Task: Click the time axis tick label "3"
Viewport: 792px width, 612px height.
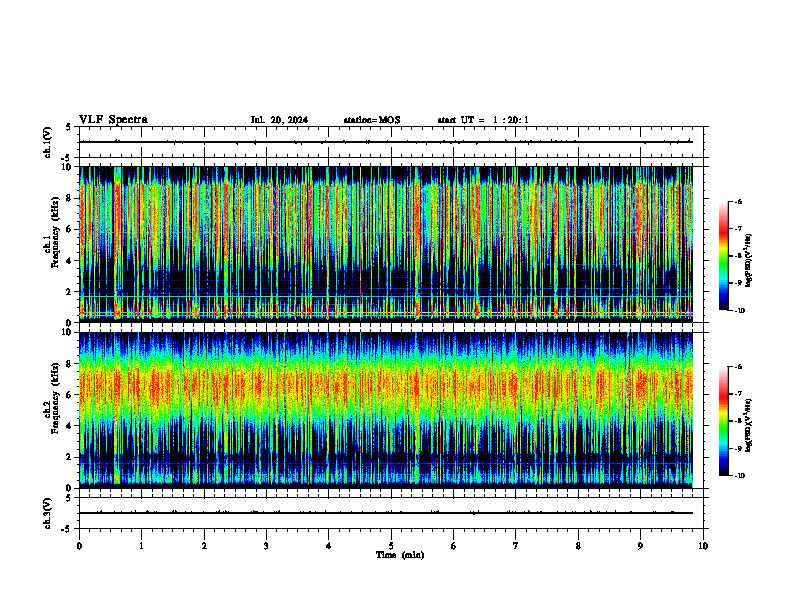Action: click(x=266, y=546)
